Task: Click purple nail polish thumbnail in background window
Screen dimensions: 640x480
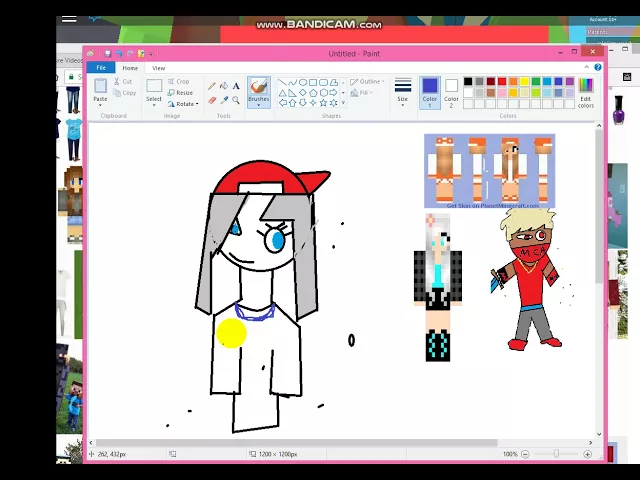Action: [x=619, y=109]
